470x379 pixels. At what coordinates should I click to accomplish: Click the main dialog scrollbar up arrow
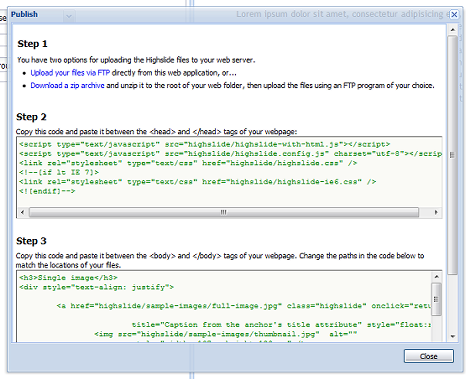pos(453,30)
